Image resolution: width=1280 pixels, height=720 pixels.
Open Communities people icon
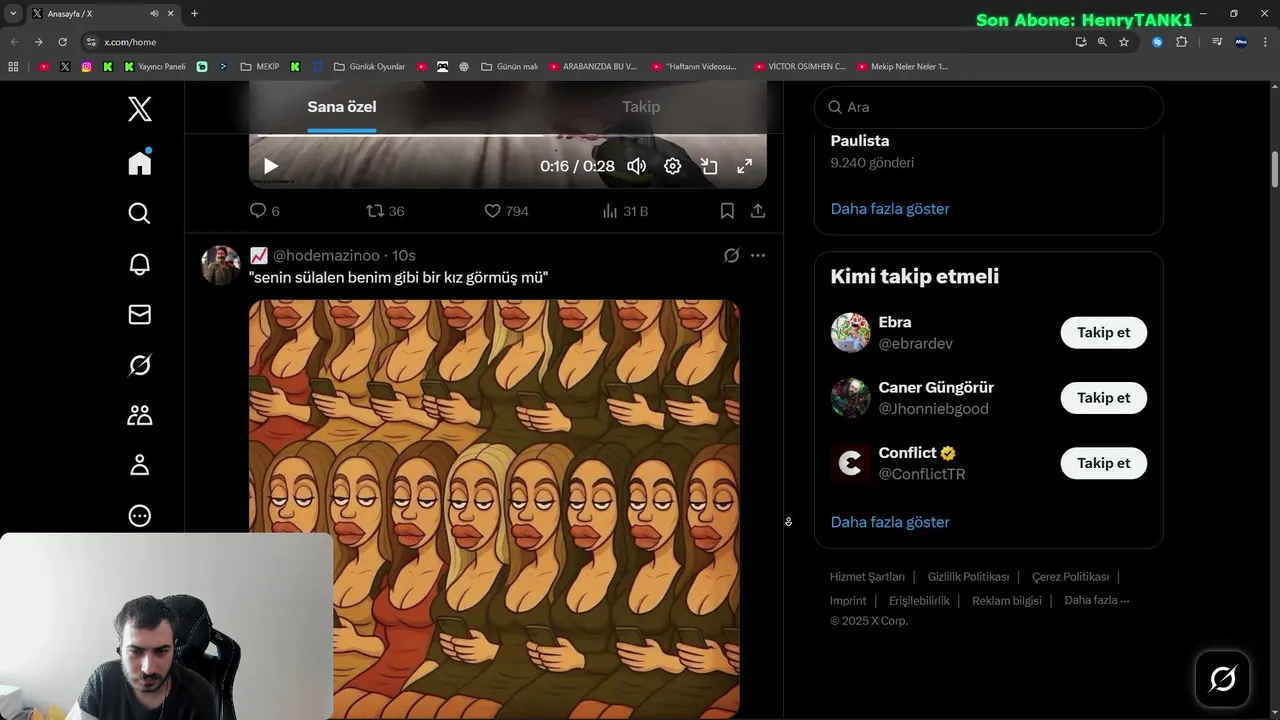pos(140,415)
